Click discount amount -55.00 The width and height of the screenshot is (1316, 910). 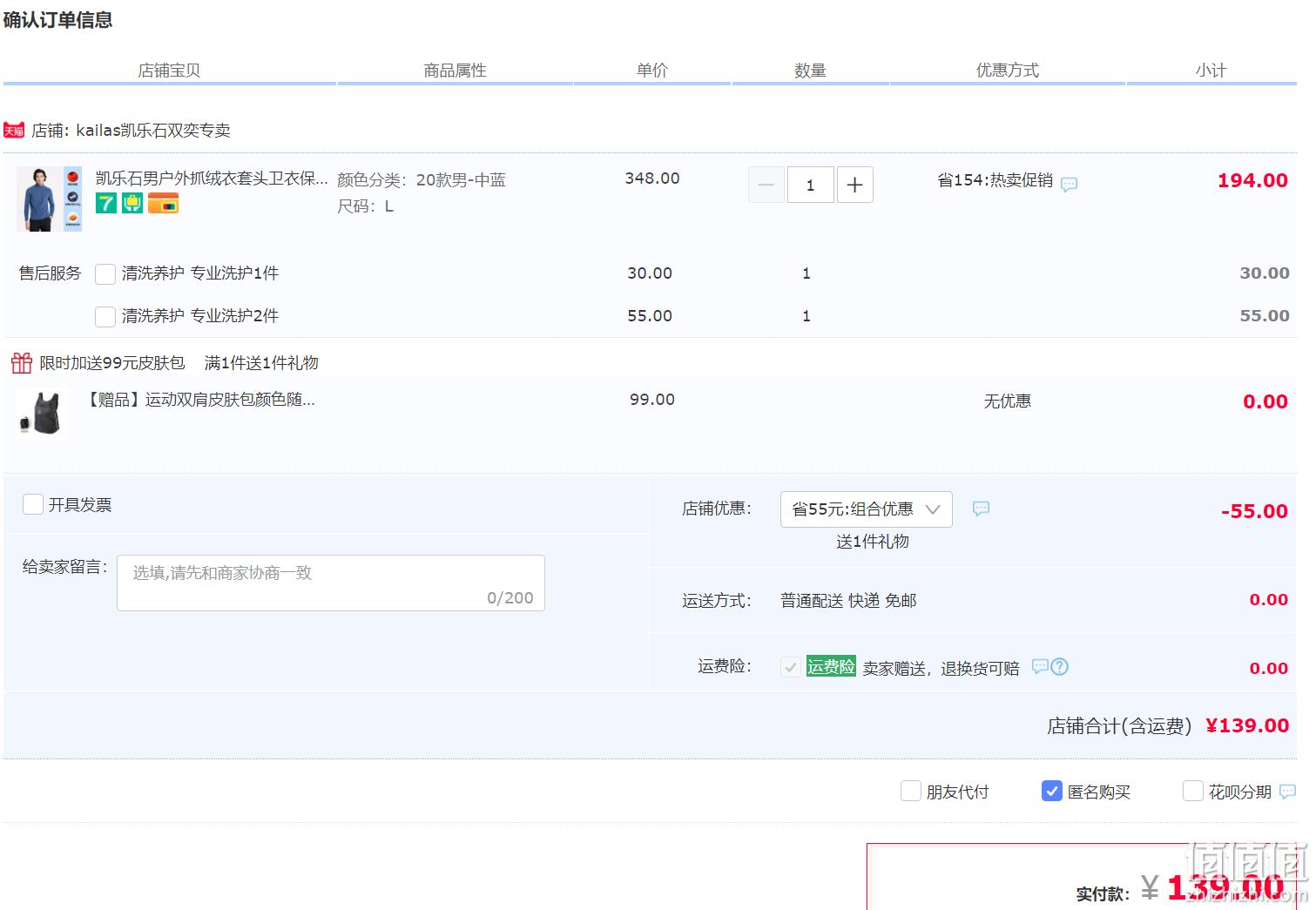click(1254, 511)
